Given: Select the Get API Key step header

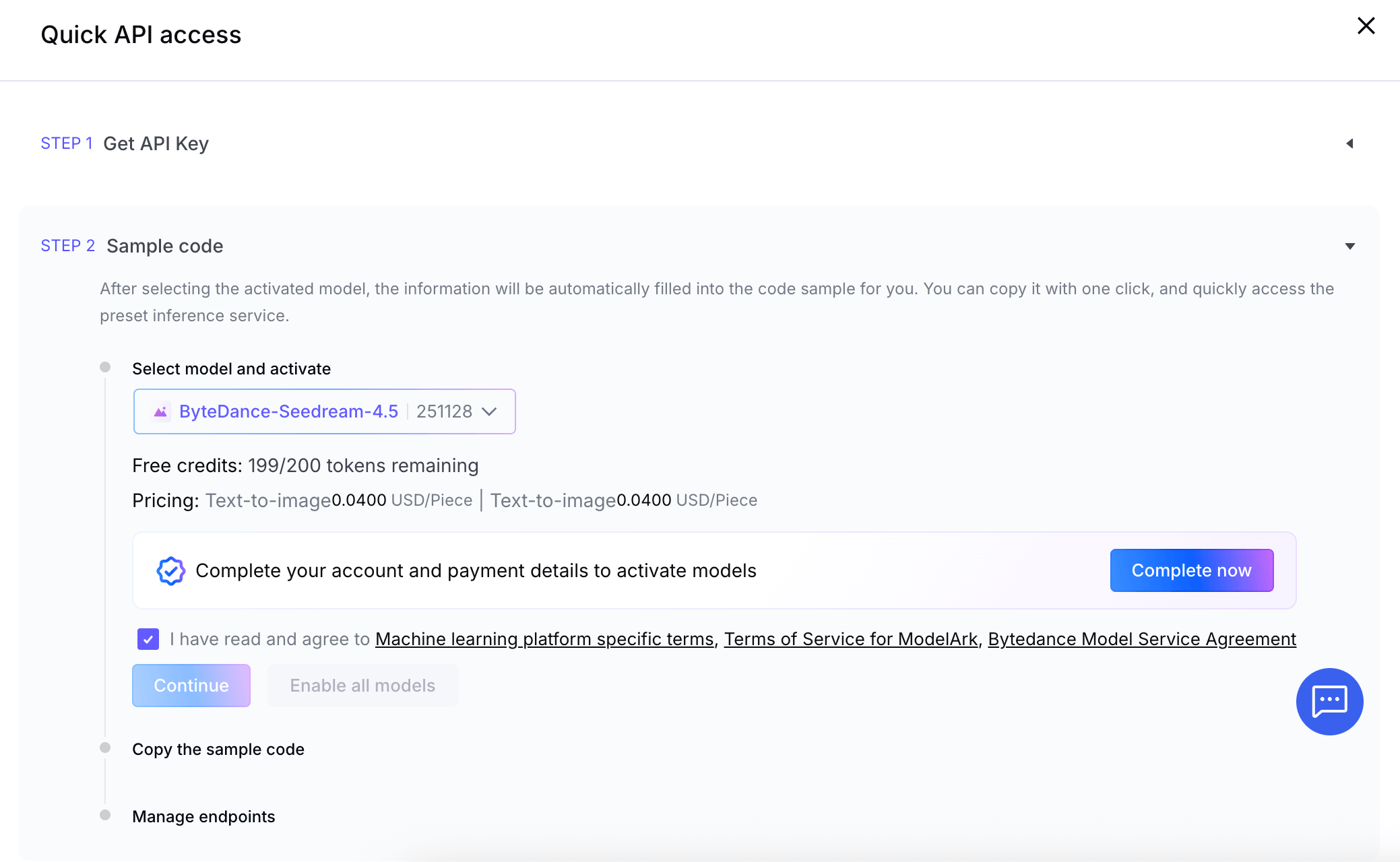Looking at the screenshot, I should (156, 143).
